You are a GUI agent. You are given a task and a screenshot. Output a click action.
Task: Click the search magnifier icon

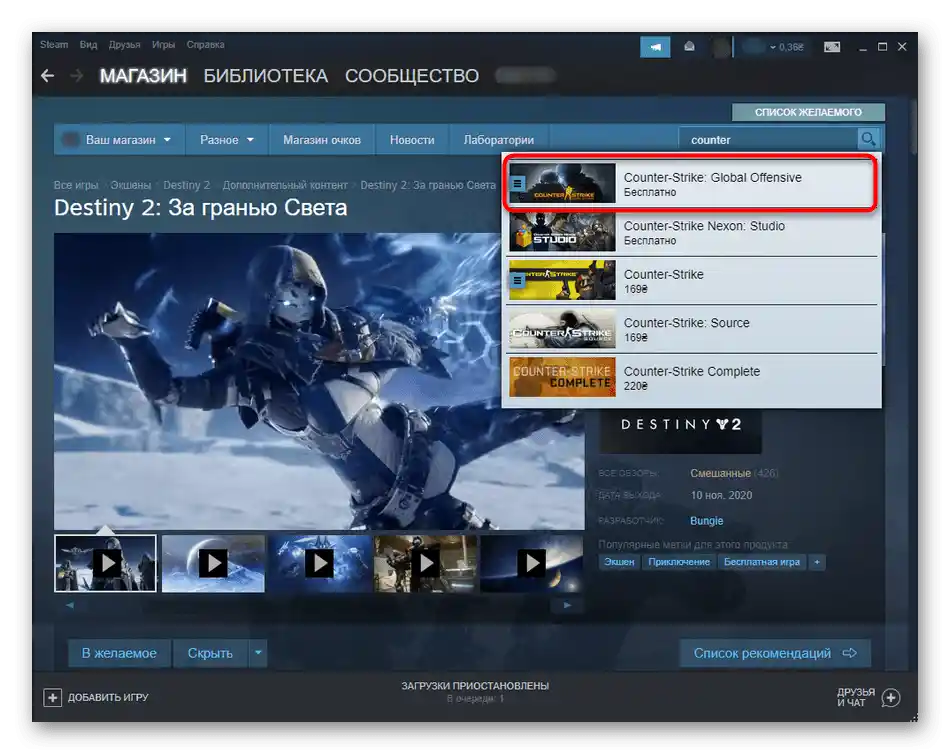tap(868, 139)
